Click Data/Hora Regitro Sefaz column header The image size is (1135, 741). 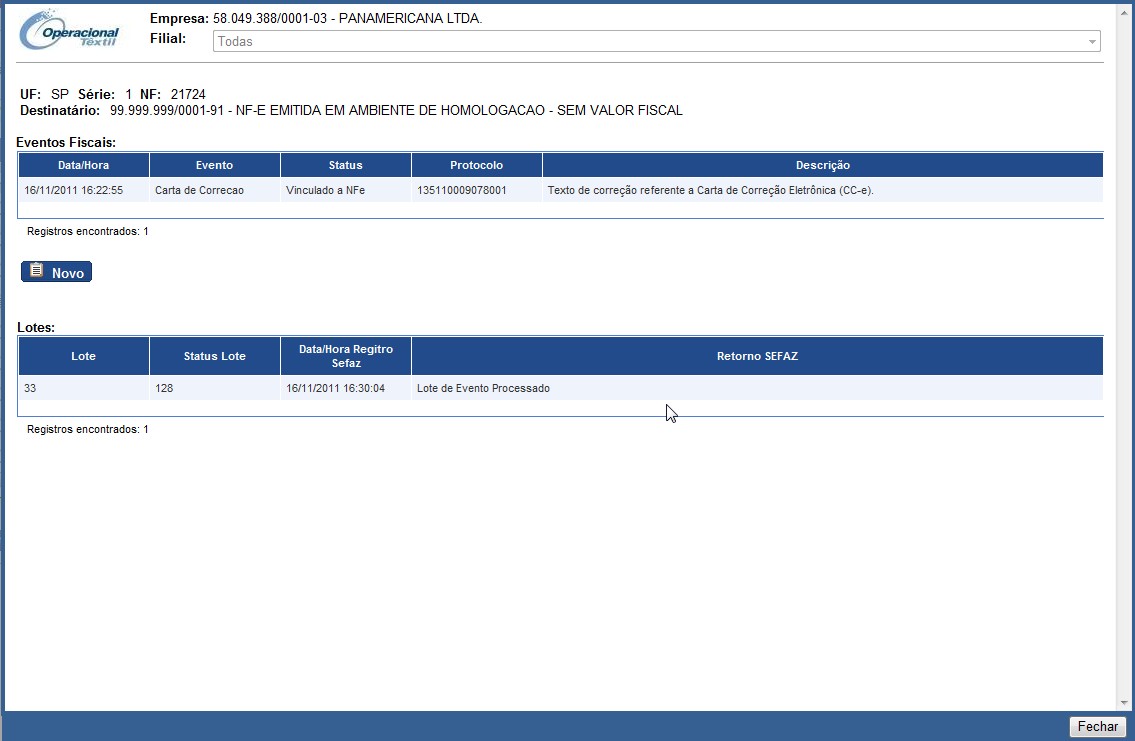[x=345, y=356]
